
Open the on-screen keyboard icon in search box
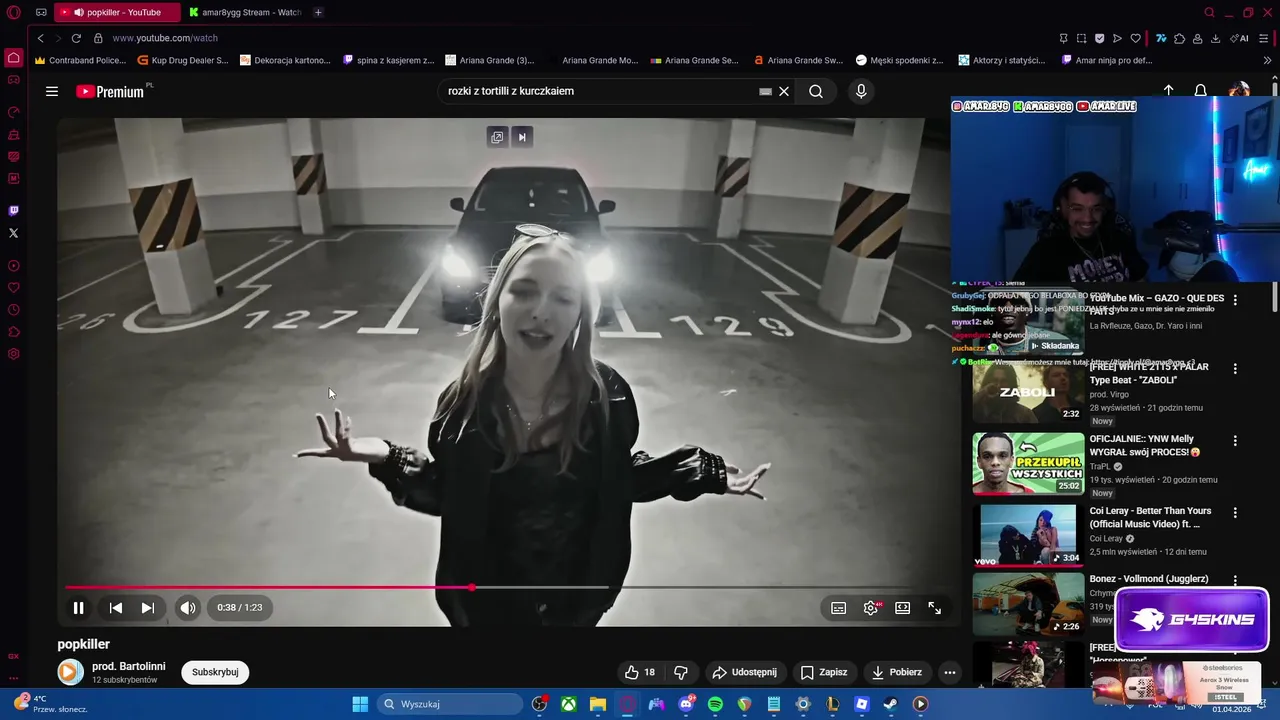point(765,91)
